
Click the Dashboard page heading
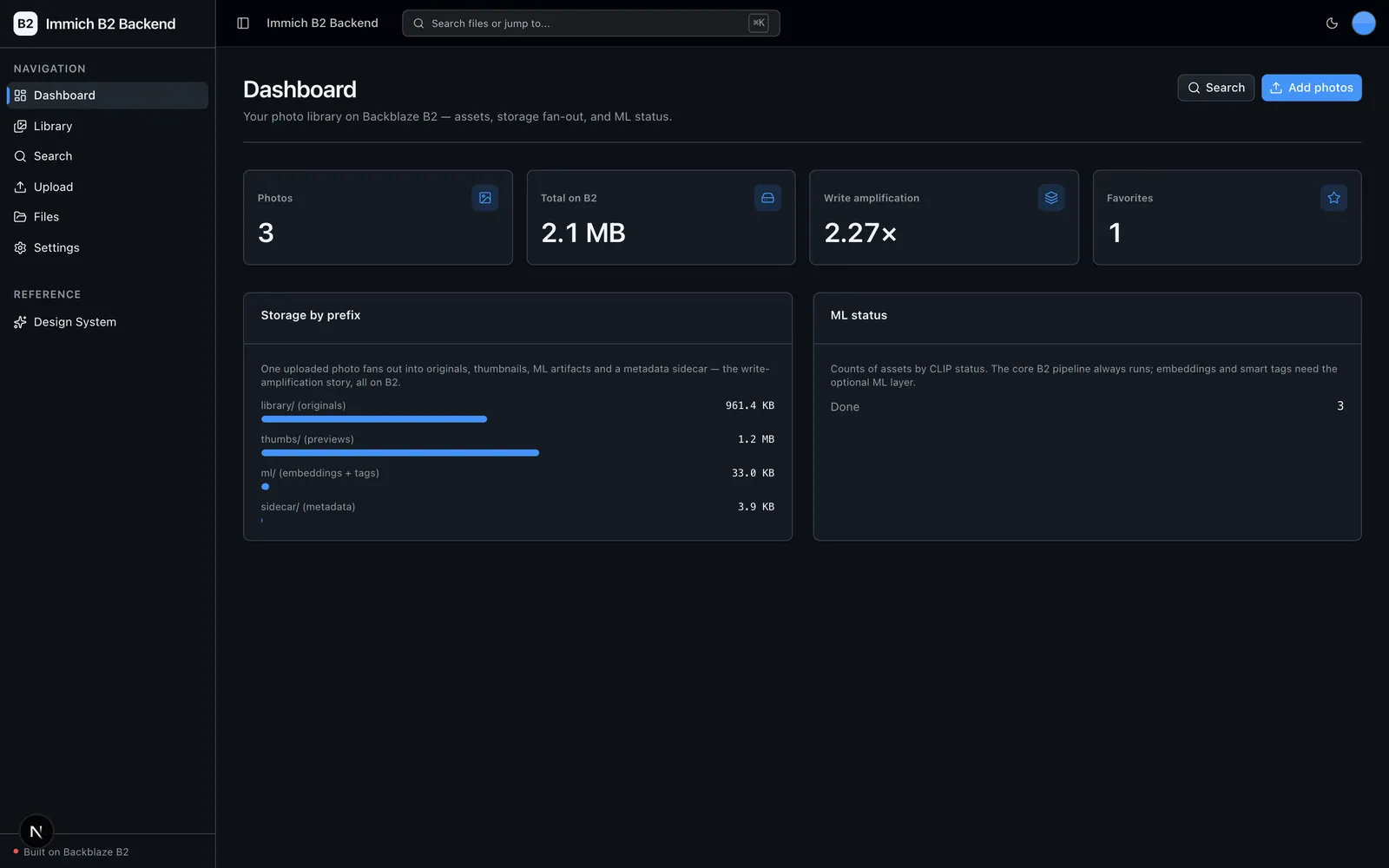[x=300, y=89]
